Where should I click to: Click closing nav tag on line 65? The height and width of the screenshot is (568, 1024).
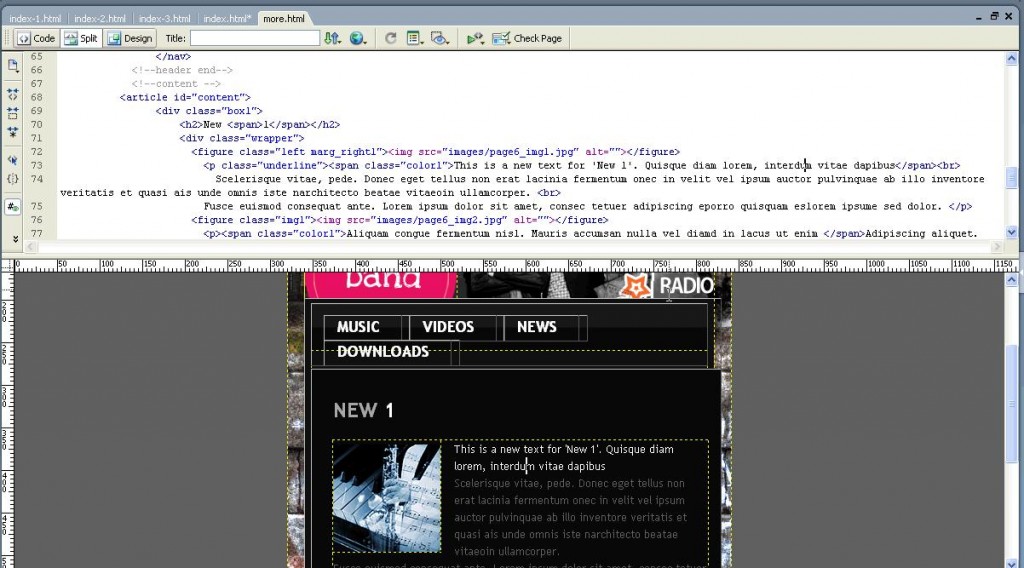[x=173, y=57]
